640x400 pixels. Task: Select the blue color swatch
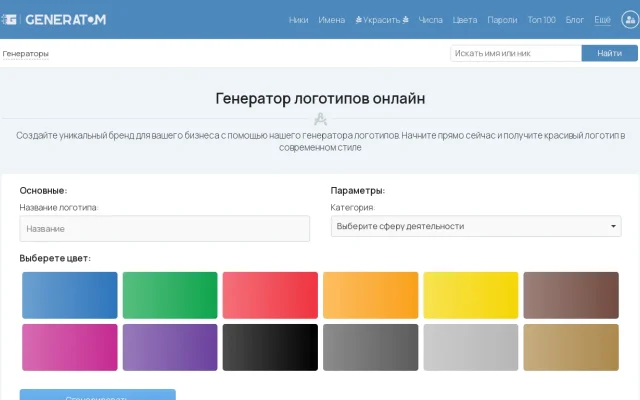(70, 295)
